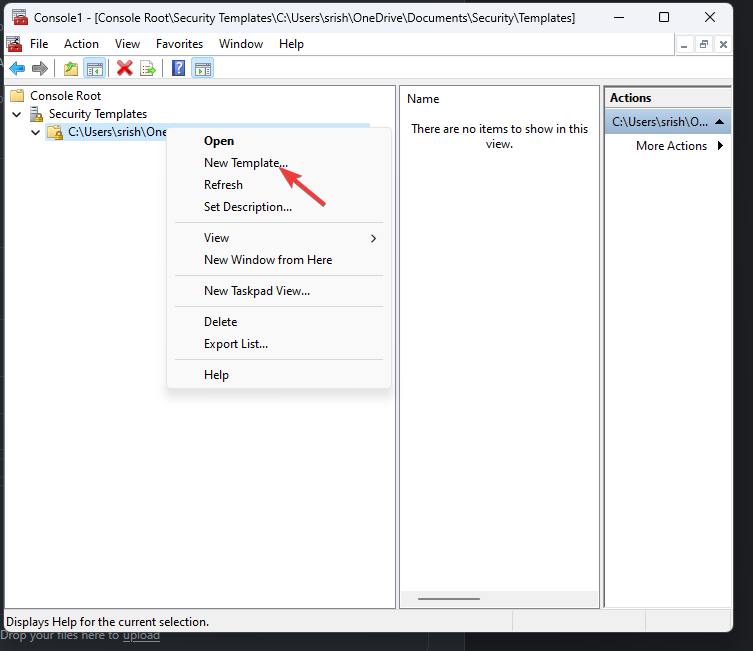Click the C:\Users\srish\O... actions header
This screenshot has height=651, width=753.
pyautogui.click(x=668, y=121)
